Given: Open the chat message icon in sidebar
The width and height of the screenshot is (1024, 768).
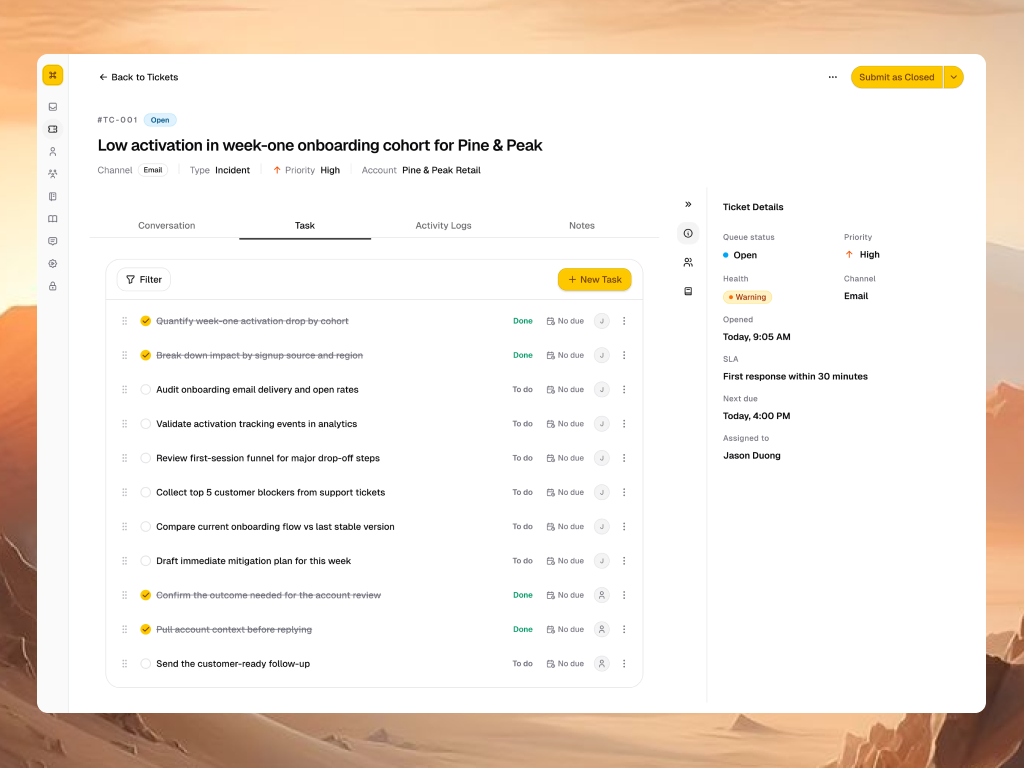Looking at the screenshot, I should 53,241.
